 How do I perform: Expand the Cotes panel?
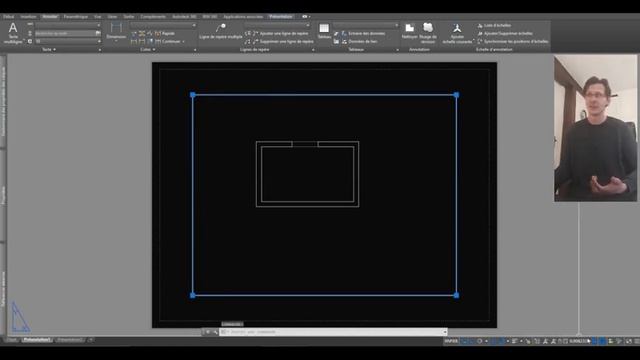pos(148,49)
